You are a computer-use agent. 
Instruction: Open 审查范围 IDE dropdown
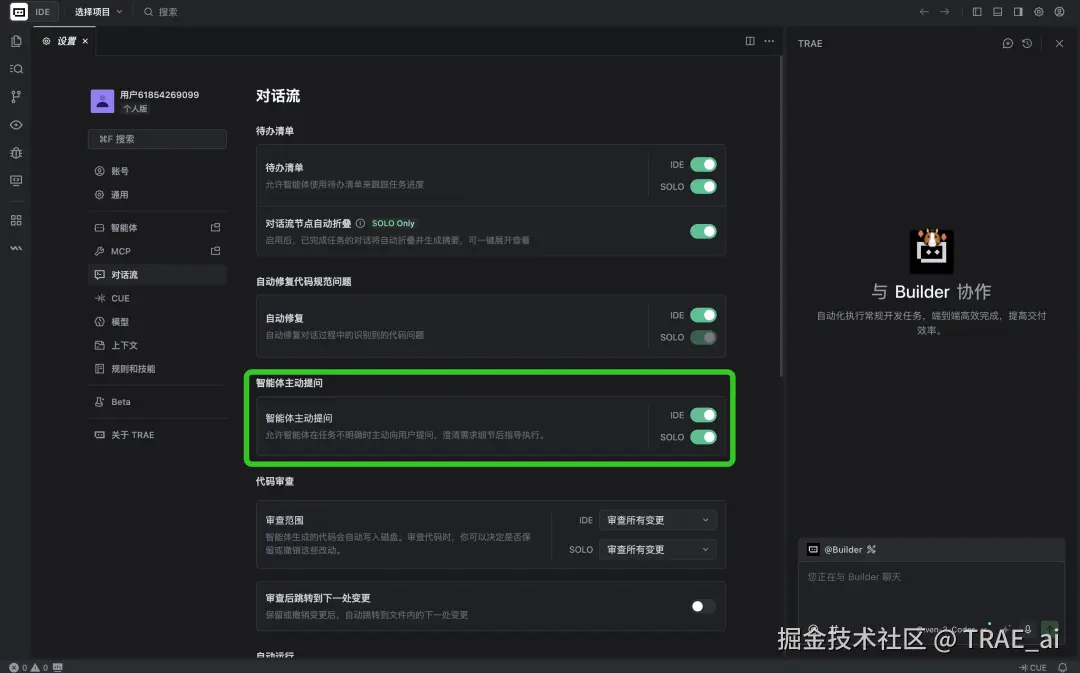click(658, 520)
